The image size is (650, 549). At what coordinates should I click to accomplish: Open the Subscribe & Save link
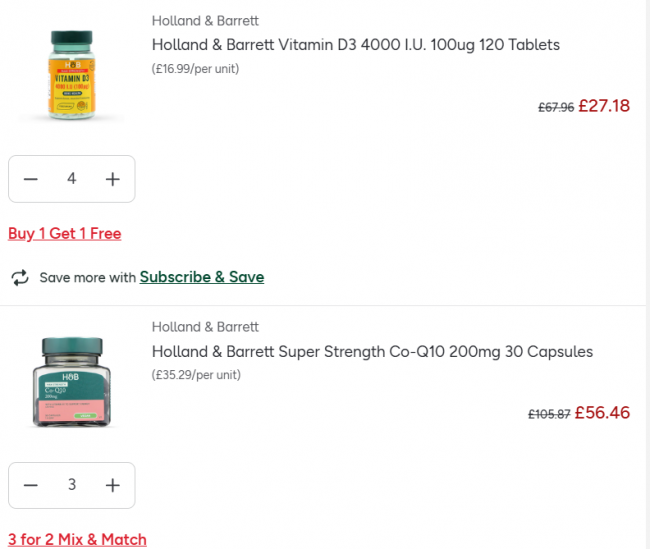pyautogui.click(x=202, y=277)
